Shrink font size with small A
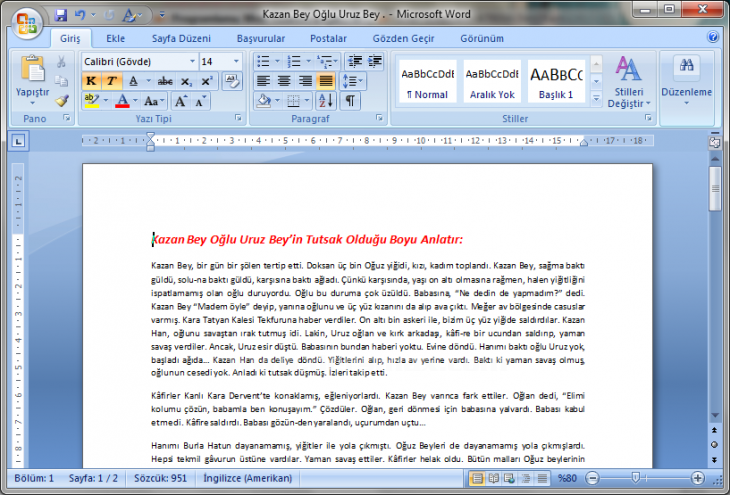This screenshot has width=730, height=495. click(x=200, y=101)
